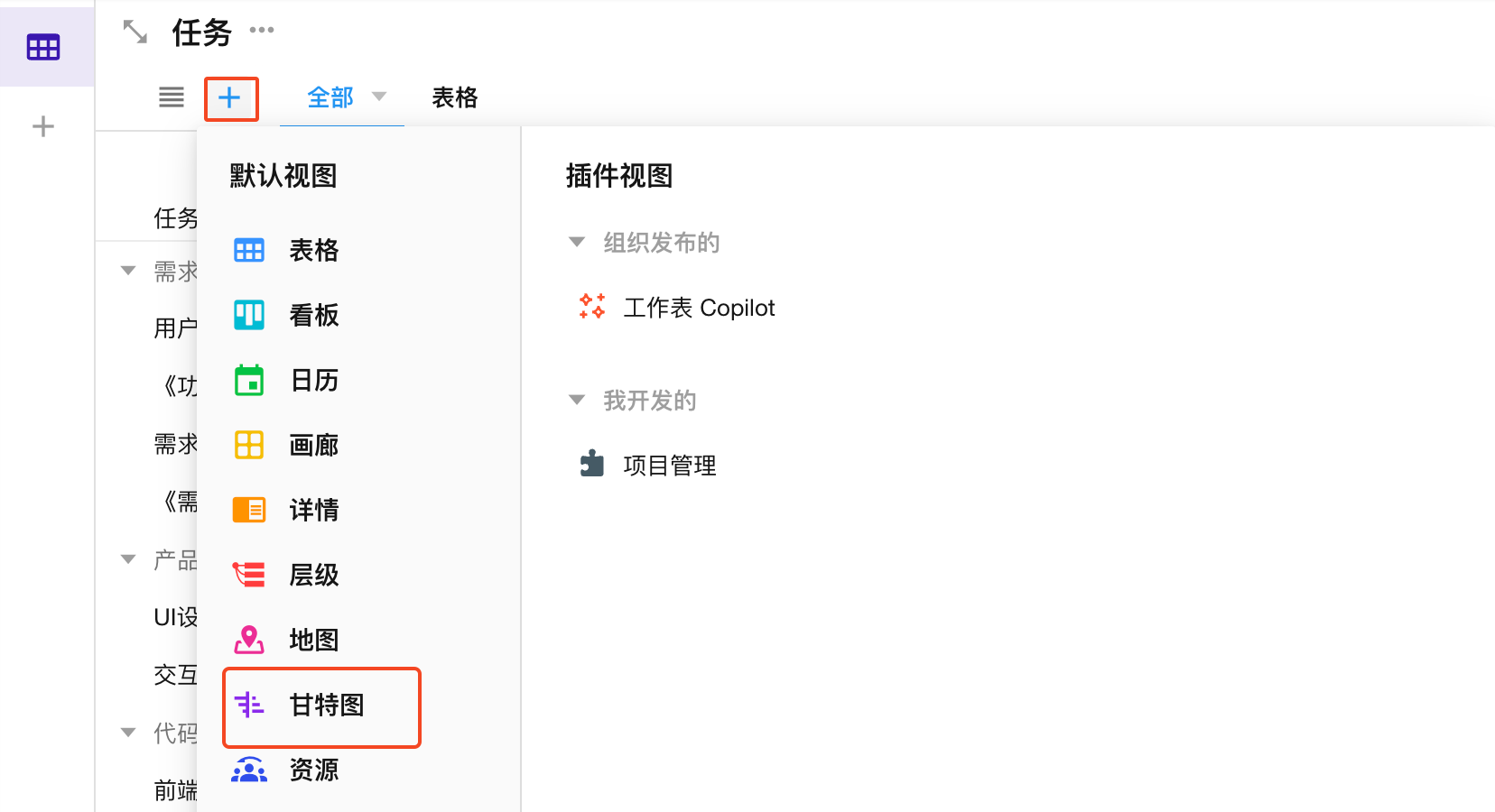Click the expand fullscreen arrows icon
The height and width of the screenshot is (812, 1495).
pyautogui.click(x=135, y=32)
